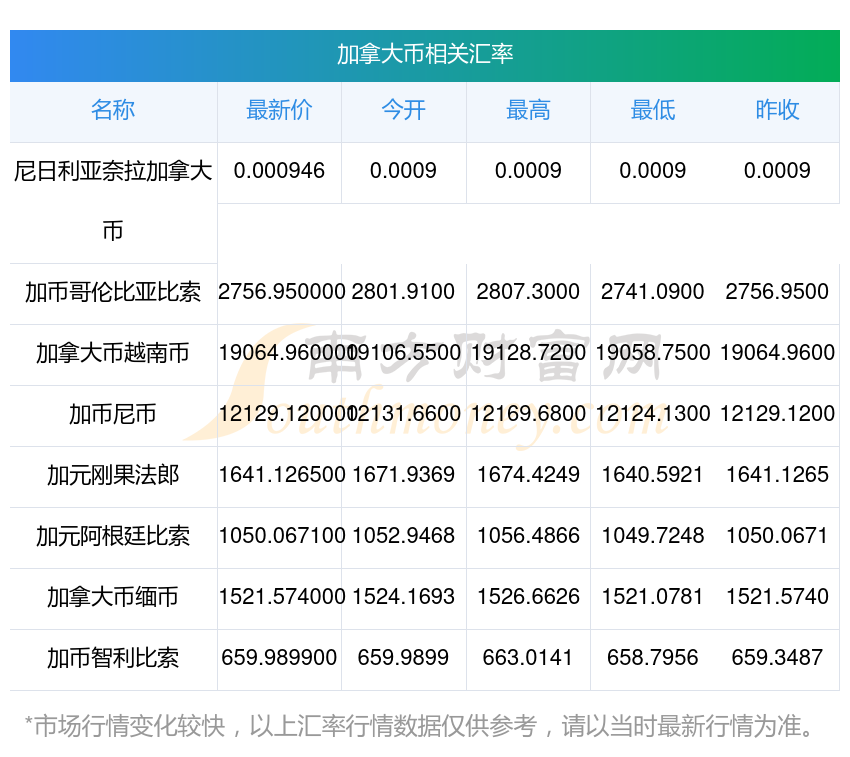Select the 最高 column header
The height and width of the screenshot is (757, 850).
[x=528, y=111]
